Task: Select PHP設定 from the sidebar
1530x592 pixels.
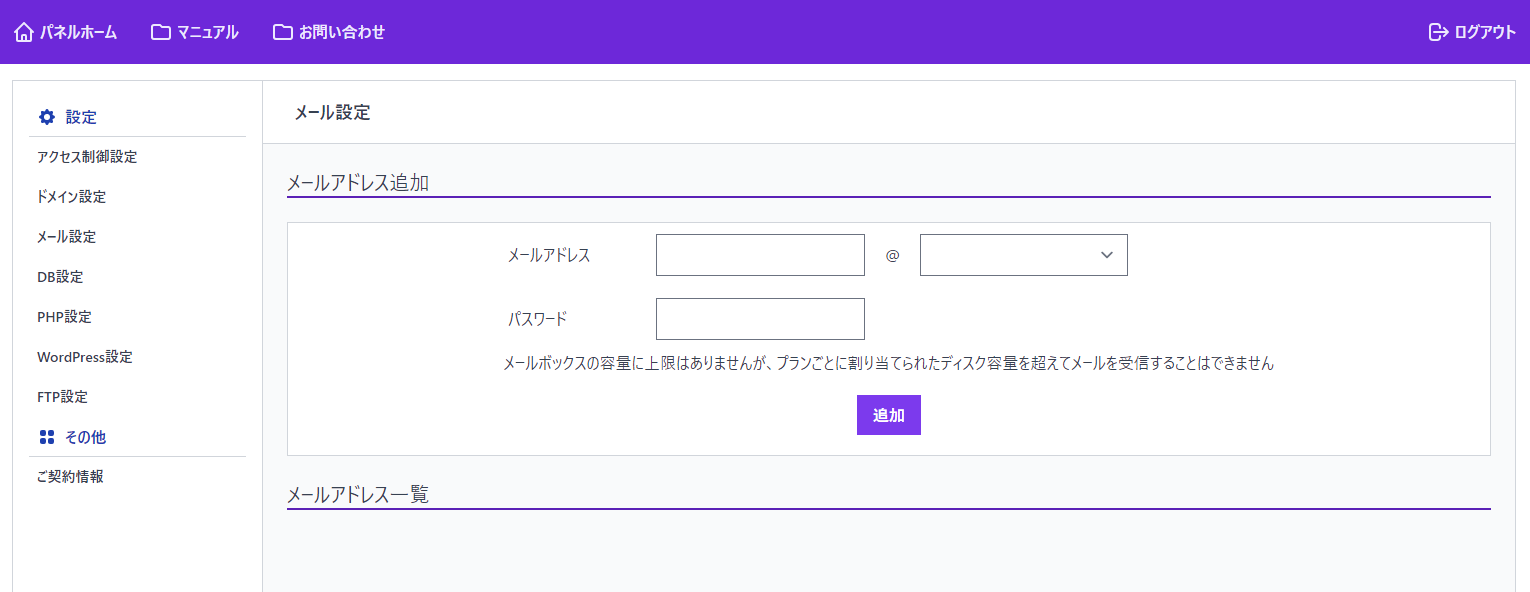Action: (x=64, y=317)
